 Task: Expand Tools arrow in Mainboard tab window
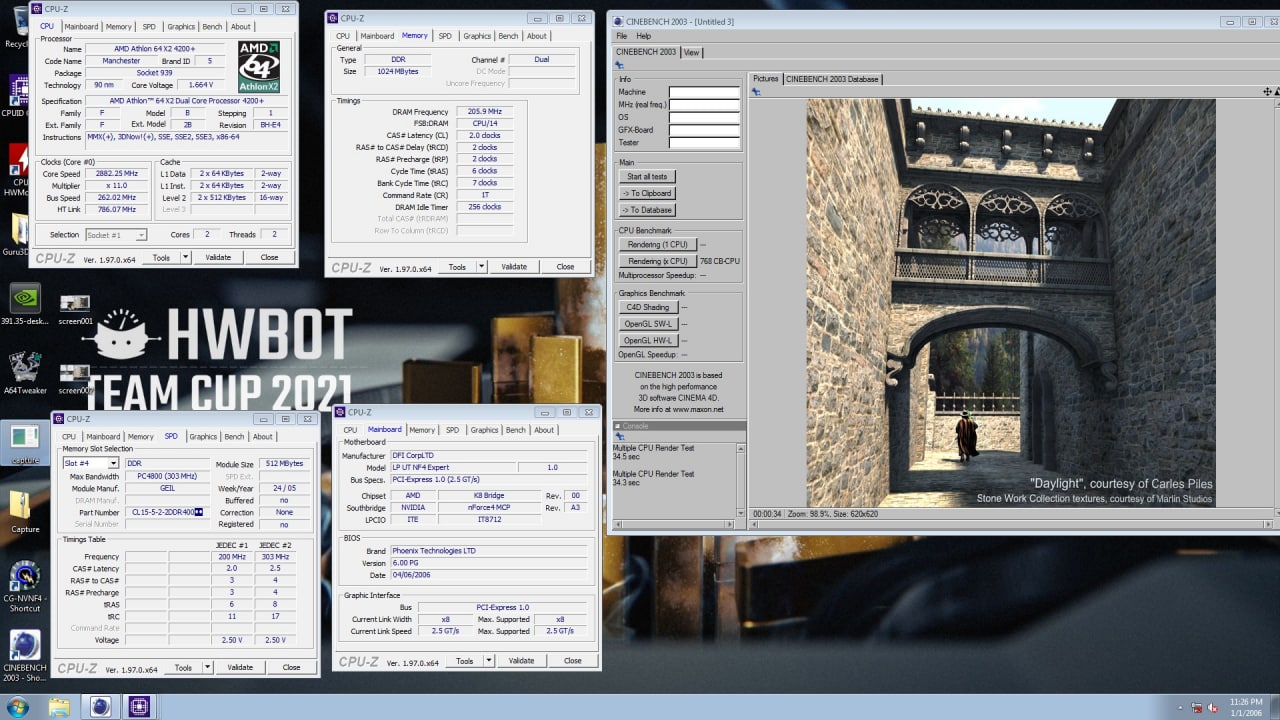click(x=489, y=661)
